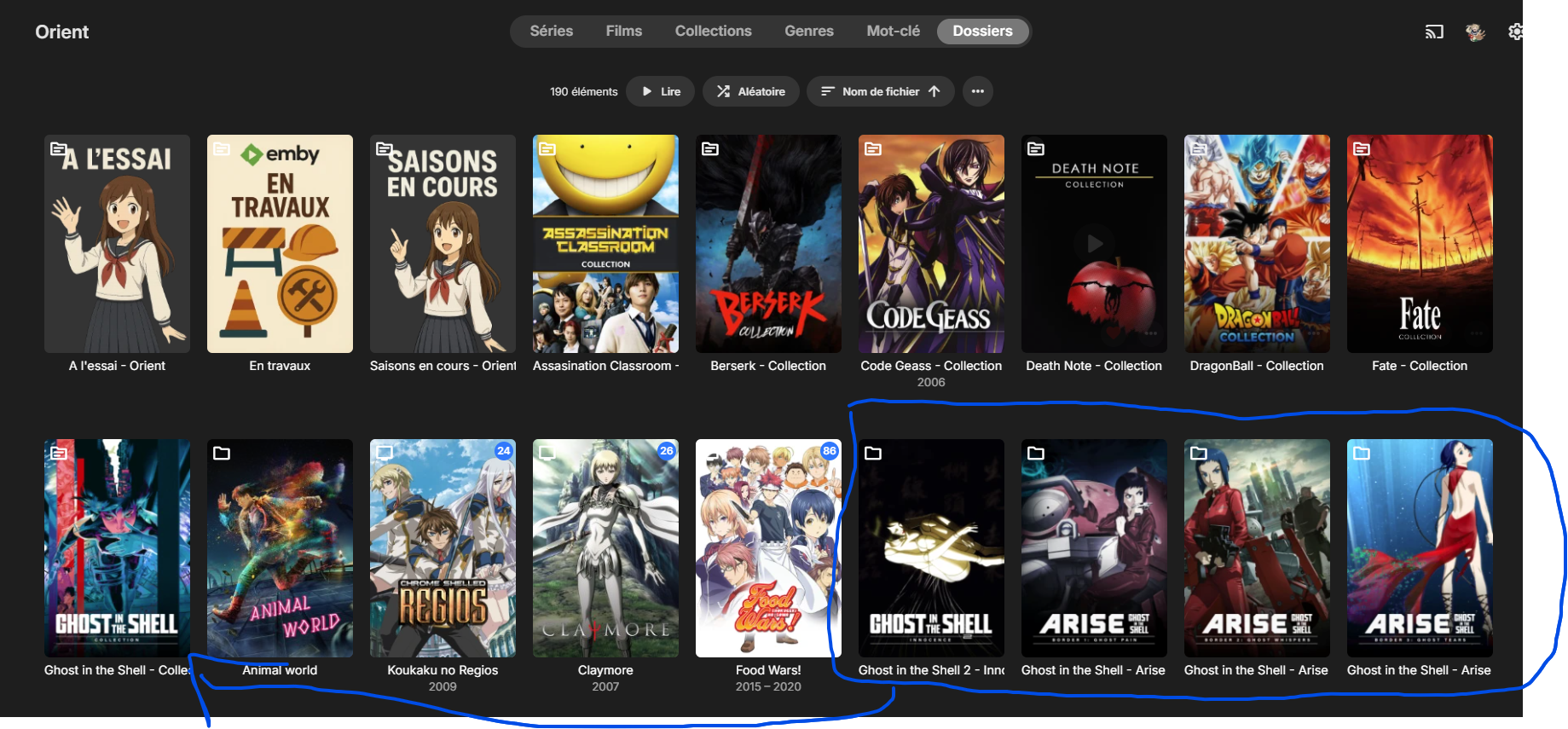
Task: Click the folder icon on DragonBall card
Action: coord(1199,149)
